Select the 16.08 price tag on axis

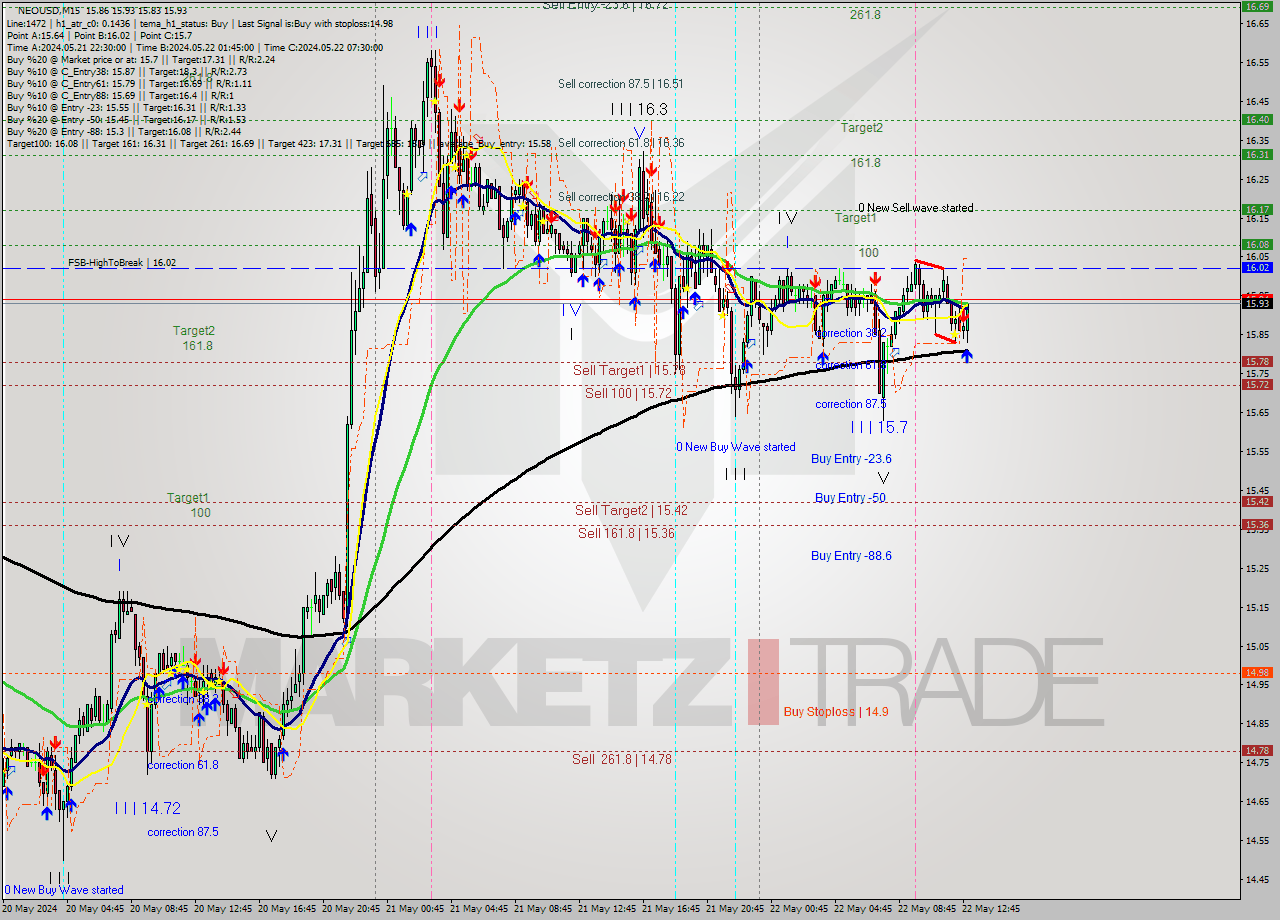pyautogui.click(x=1256, y=244)
